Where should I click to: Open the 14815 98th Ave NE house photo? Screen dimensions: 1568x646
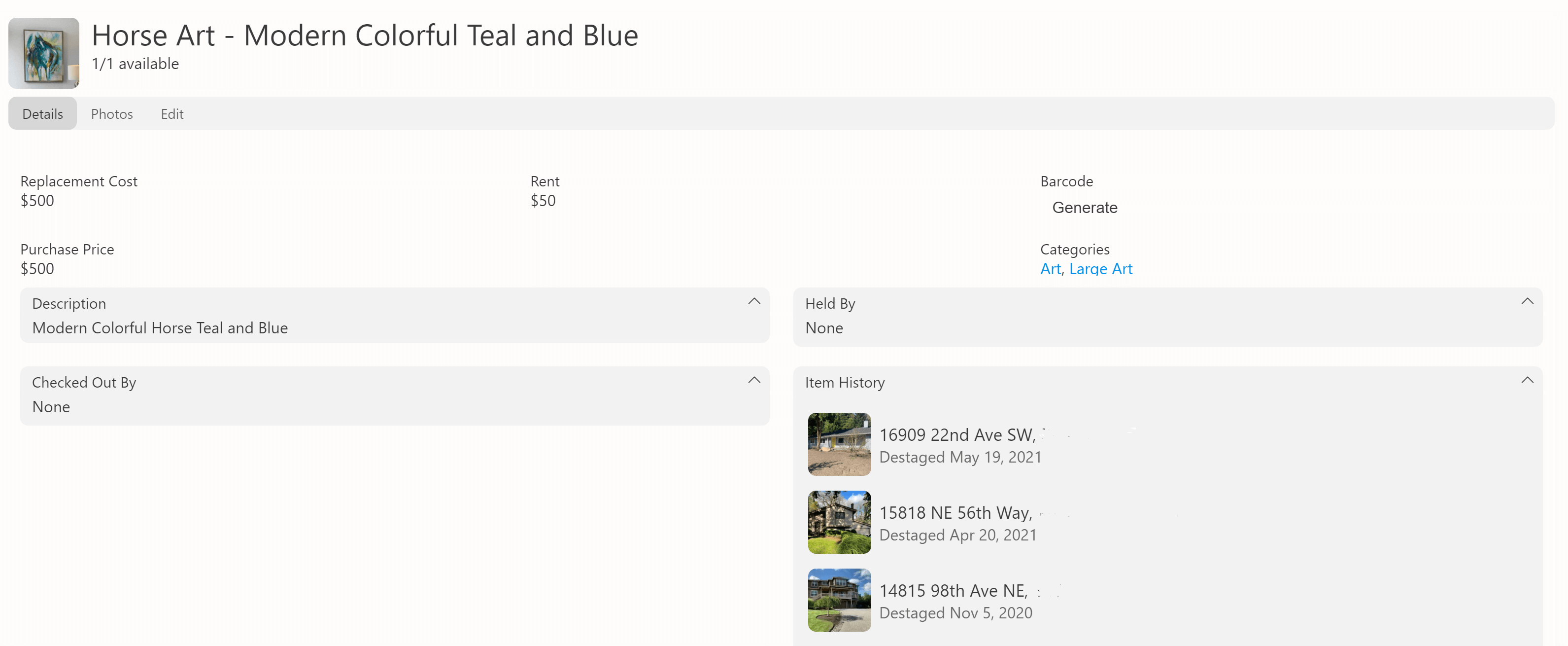[839, 600]
